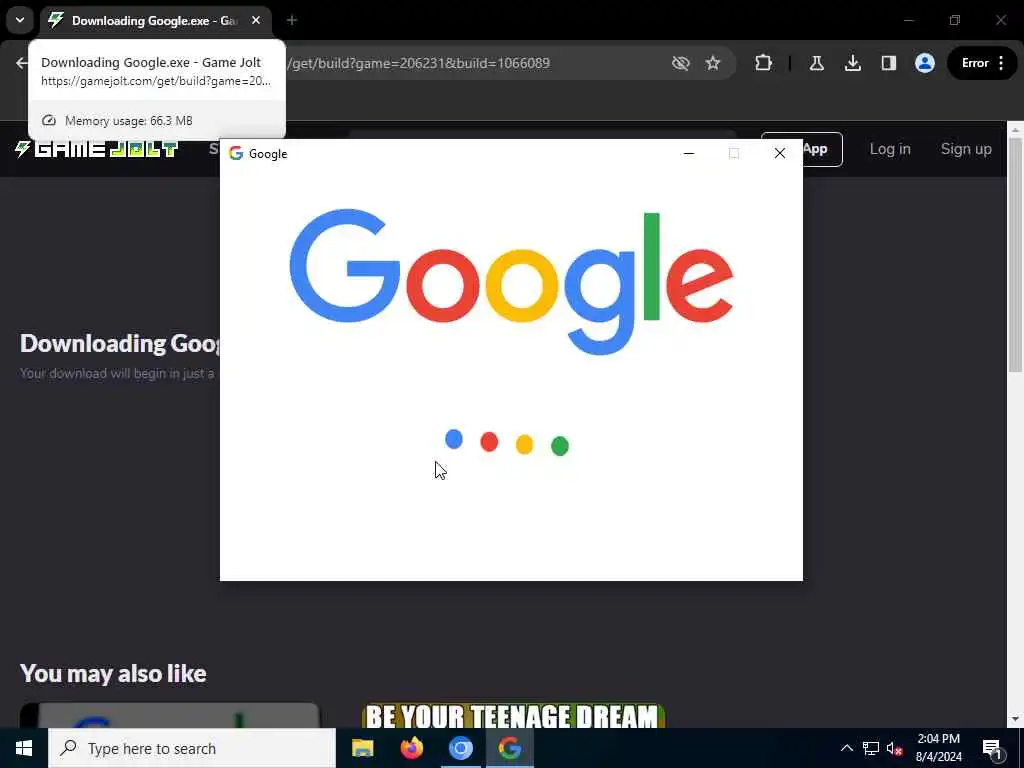
Task: Open the Chrome tab search dropdown arrow
Action: tap(20, 20)
